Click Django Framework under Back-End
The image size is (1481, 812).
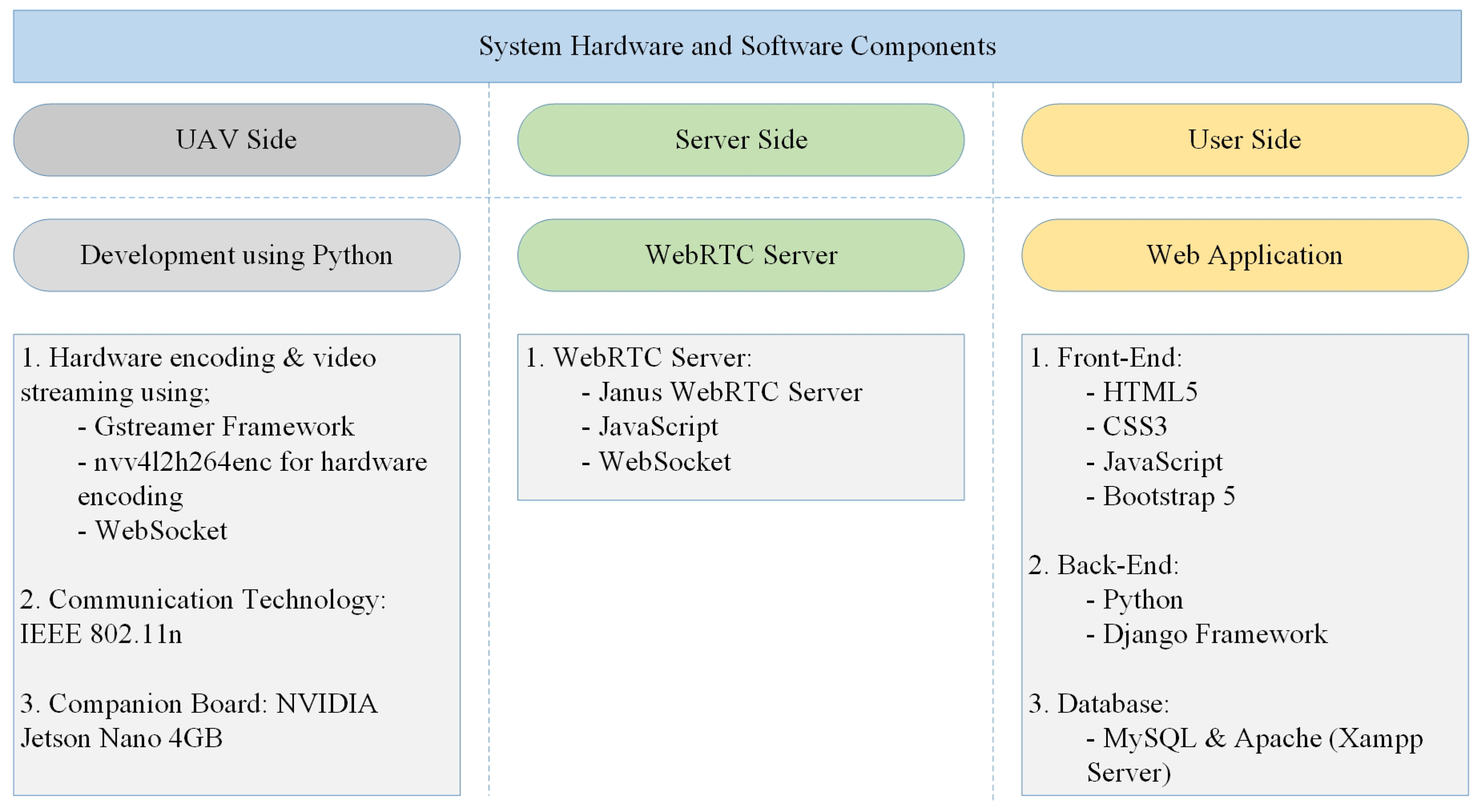1214,634
